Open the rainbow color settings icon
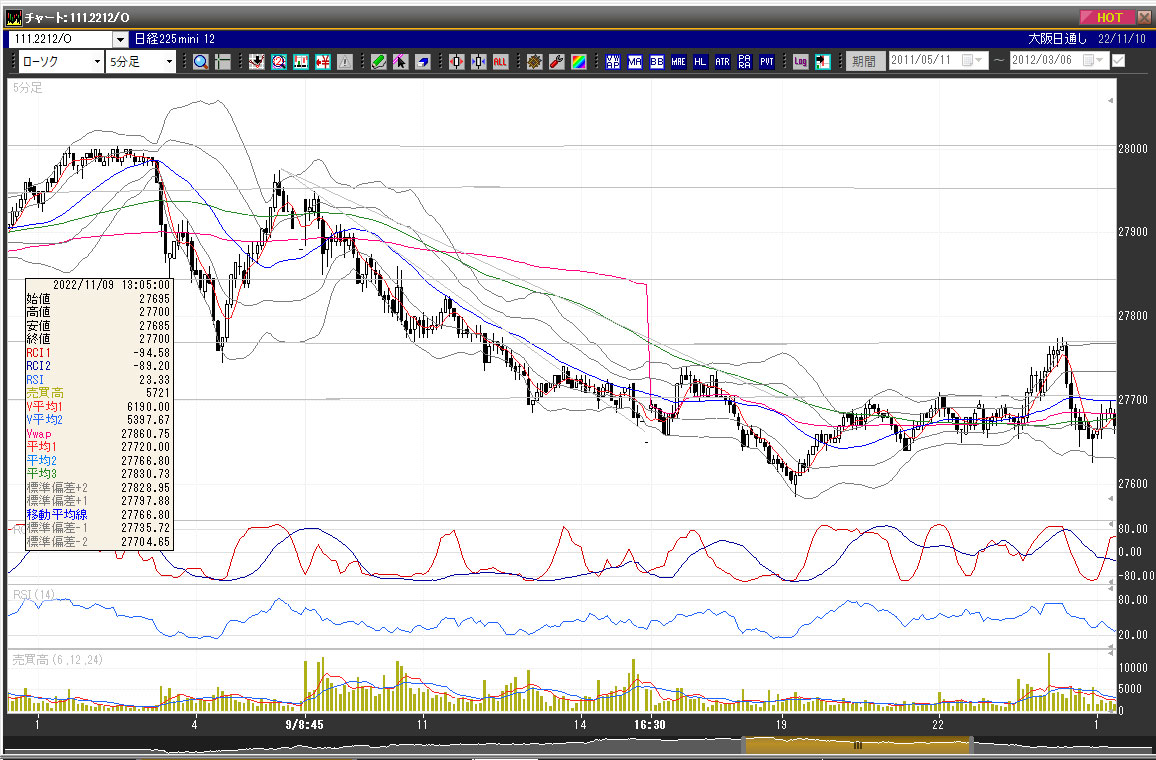This screenshot has height=760, width=1156. pyautogui.click(x=579, y=62)
